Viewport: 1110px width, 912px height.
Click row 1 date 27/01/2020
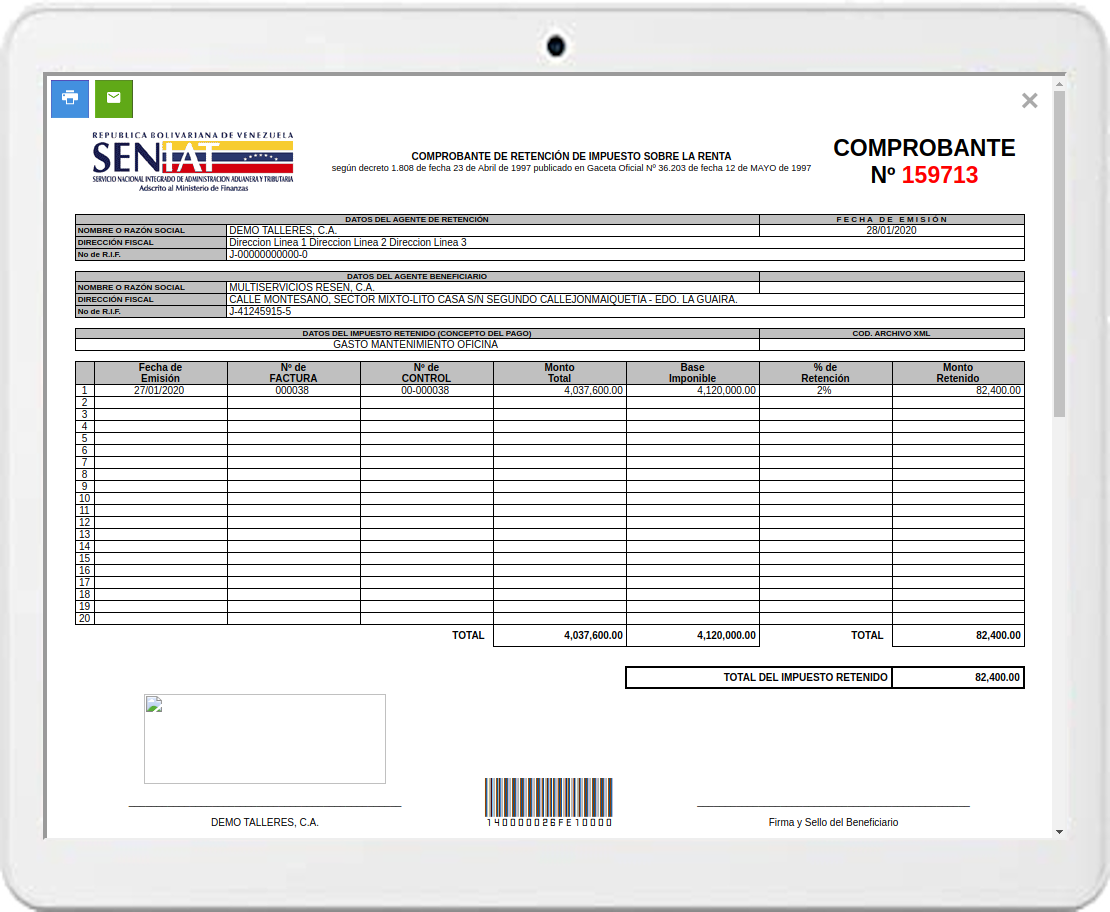[159, 390]
